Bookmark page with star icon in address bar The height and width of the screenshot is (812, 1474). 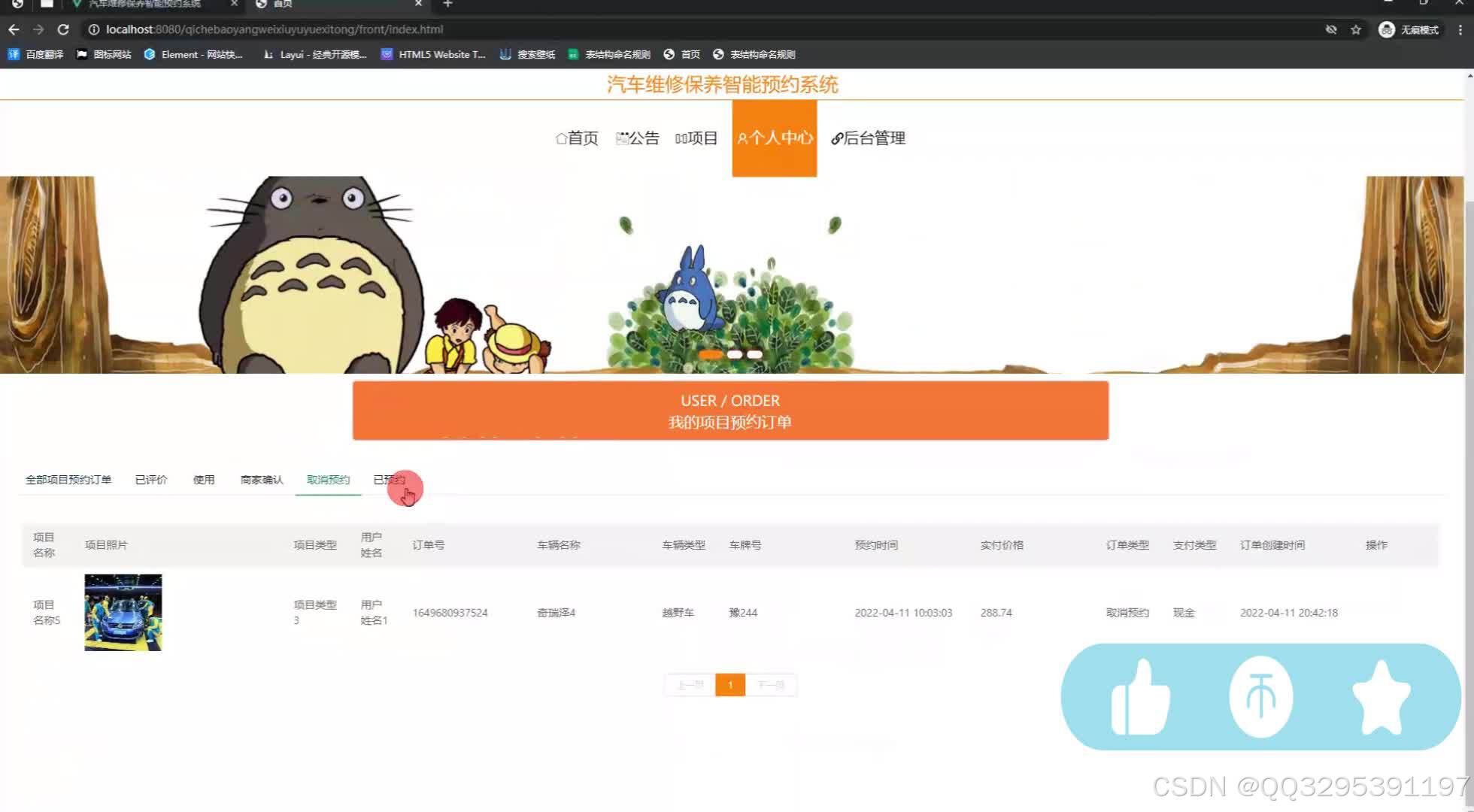point(1356,29)
